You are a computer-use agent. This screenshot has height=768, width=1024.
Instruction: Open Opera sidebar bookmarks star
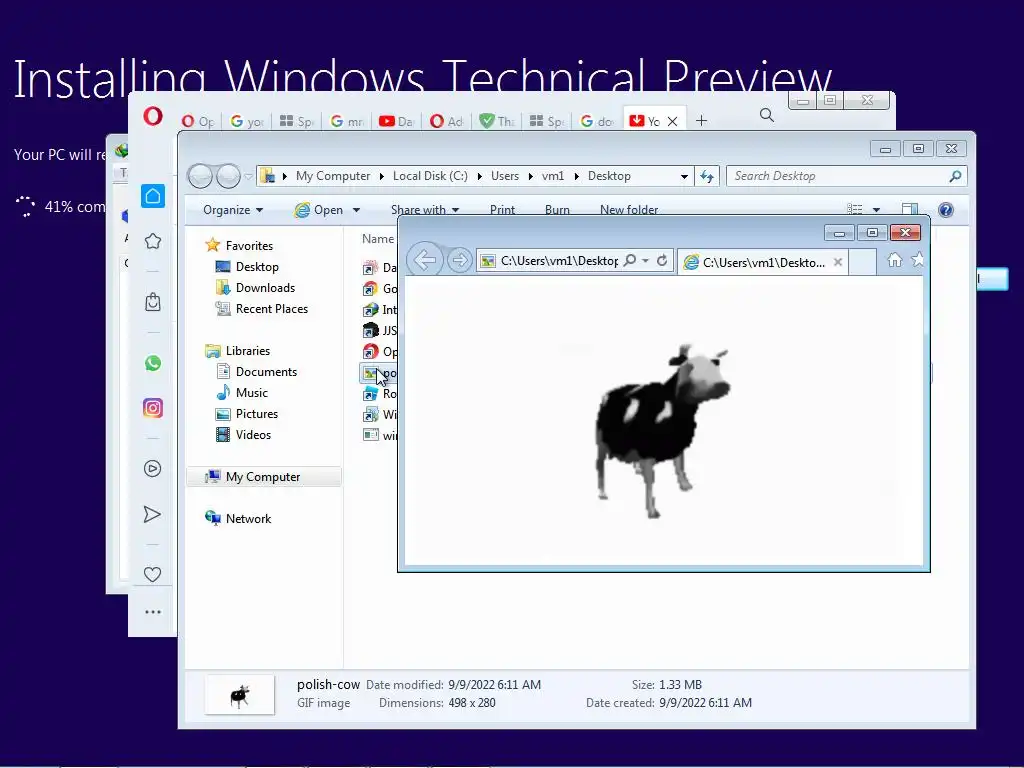click(x=153, y=241)
